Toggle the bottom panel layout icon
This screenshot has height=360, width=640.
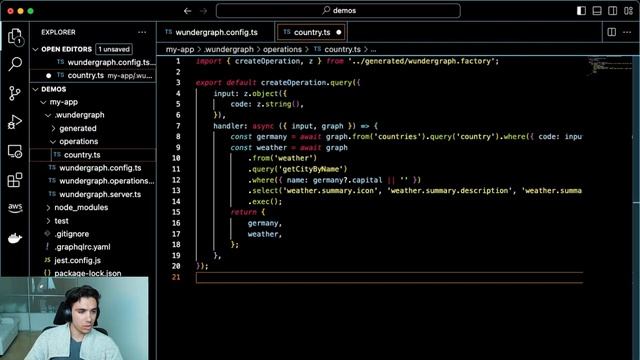[597, 11]
